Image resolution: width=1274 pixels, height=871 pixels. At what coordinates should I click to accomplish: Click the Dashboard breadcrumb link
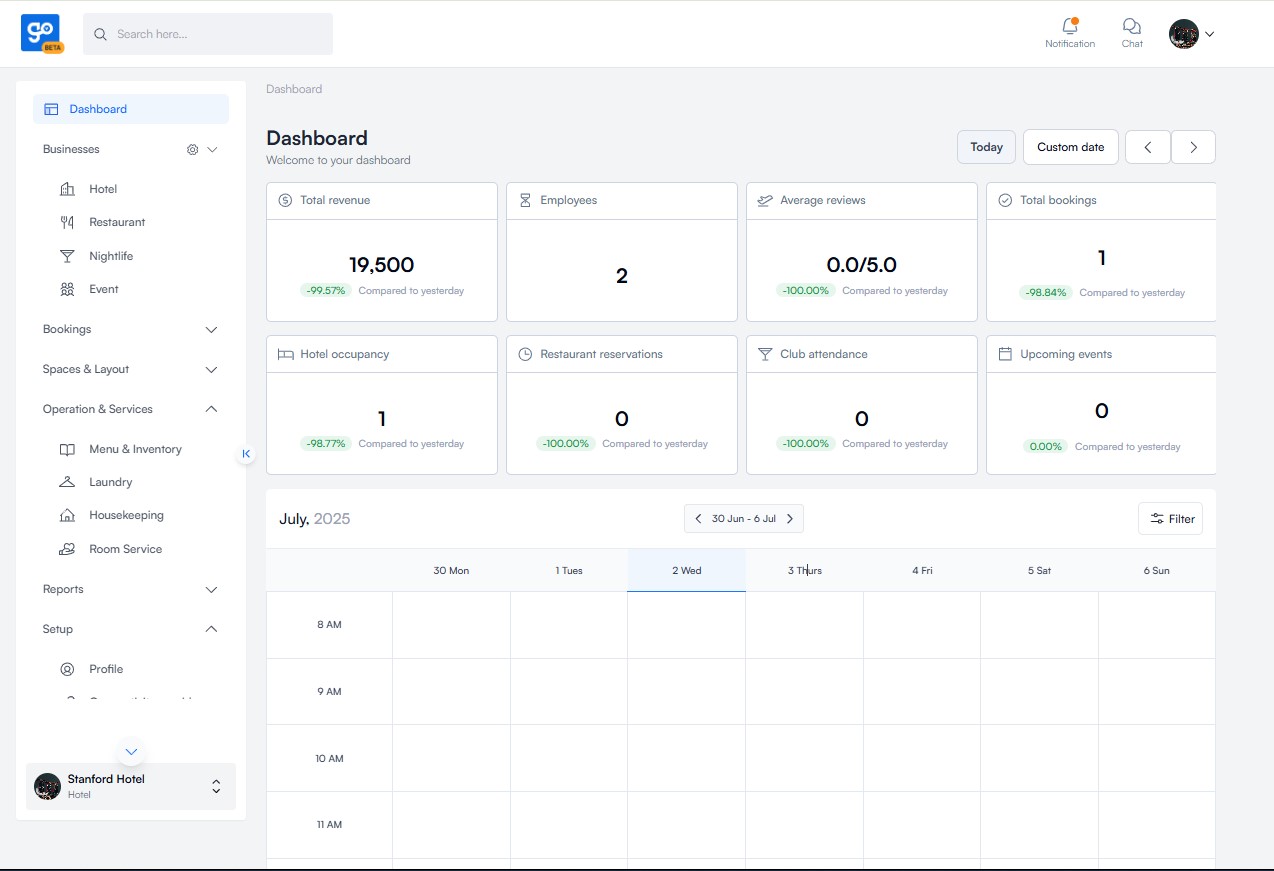[x=294, y=89]
